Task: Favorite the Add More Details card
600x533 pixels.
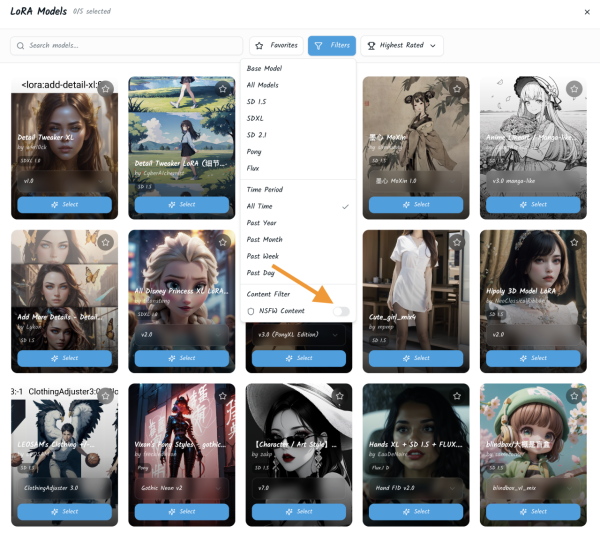Action: click(x=106, y=242)
